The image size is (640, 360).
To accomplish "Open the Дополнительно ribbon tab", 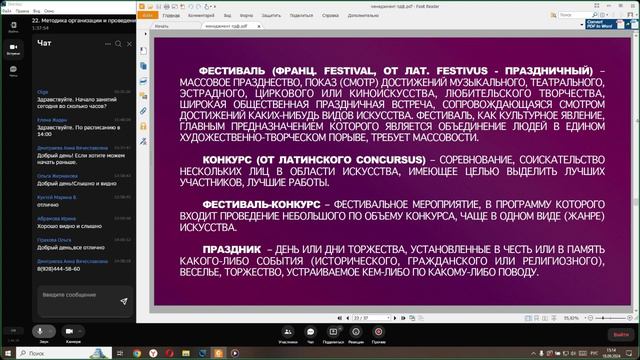I will pyautogui.click(x=363, y=16).
